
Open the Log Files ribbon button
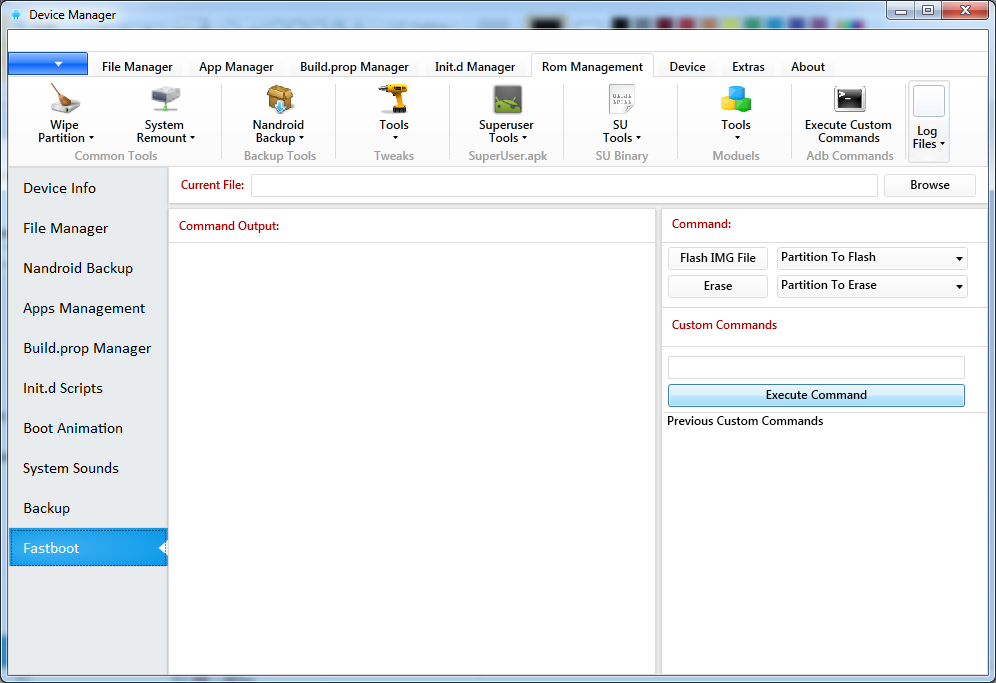[x=928, y=120]
